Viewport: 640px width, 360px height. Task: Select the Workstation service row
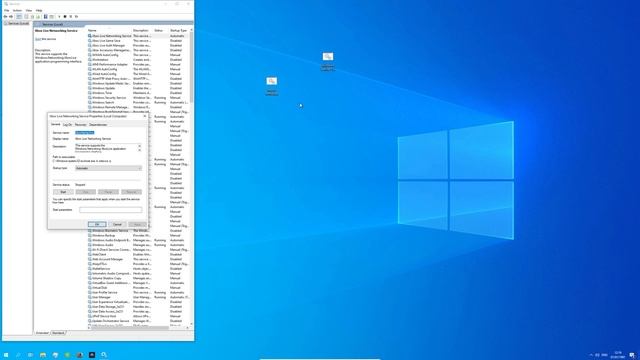138,60
